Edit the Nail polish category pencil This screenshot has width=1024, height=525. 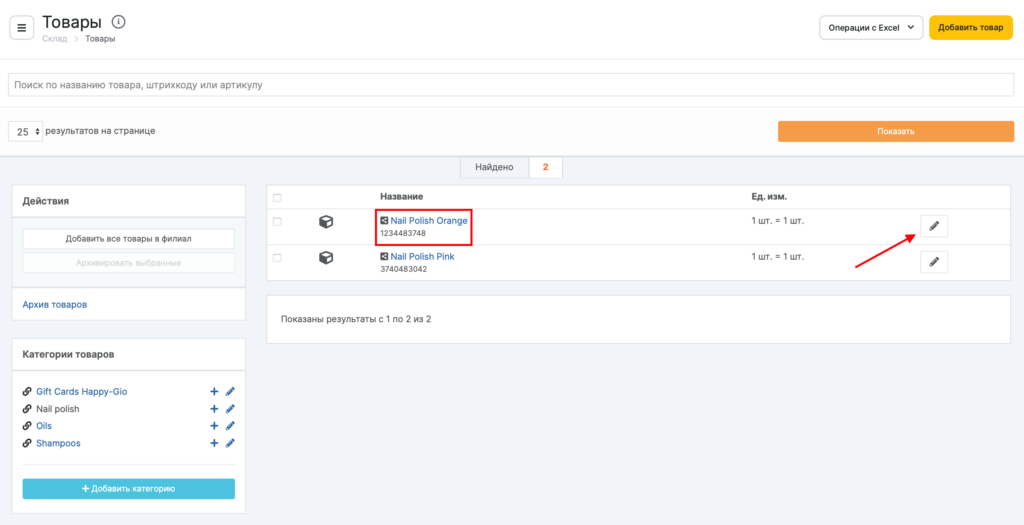[x=230, y=409]
